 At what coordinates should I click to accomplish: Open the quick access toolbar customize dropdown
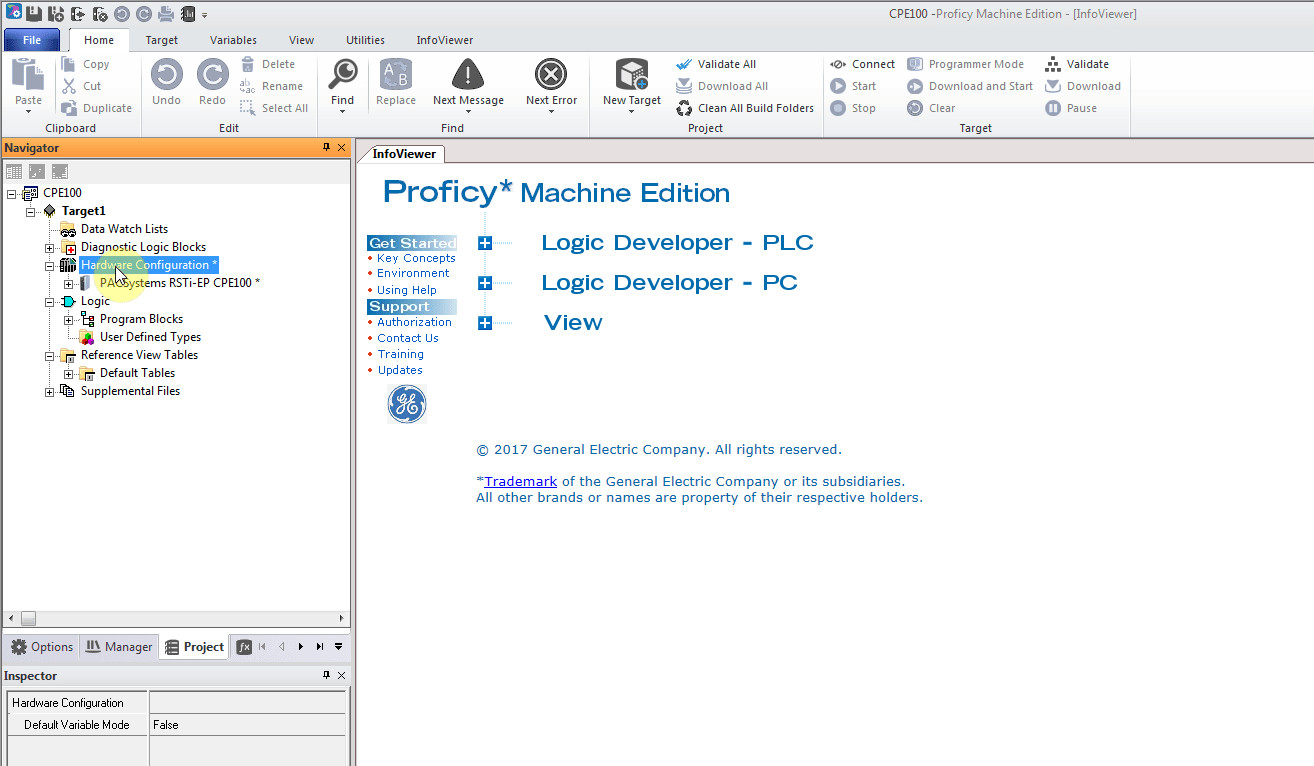(205, 15)
